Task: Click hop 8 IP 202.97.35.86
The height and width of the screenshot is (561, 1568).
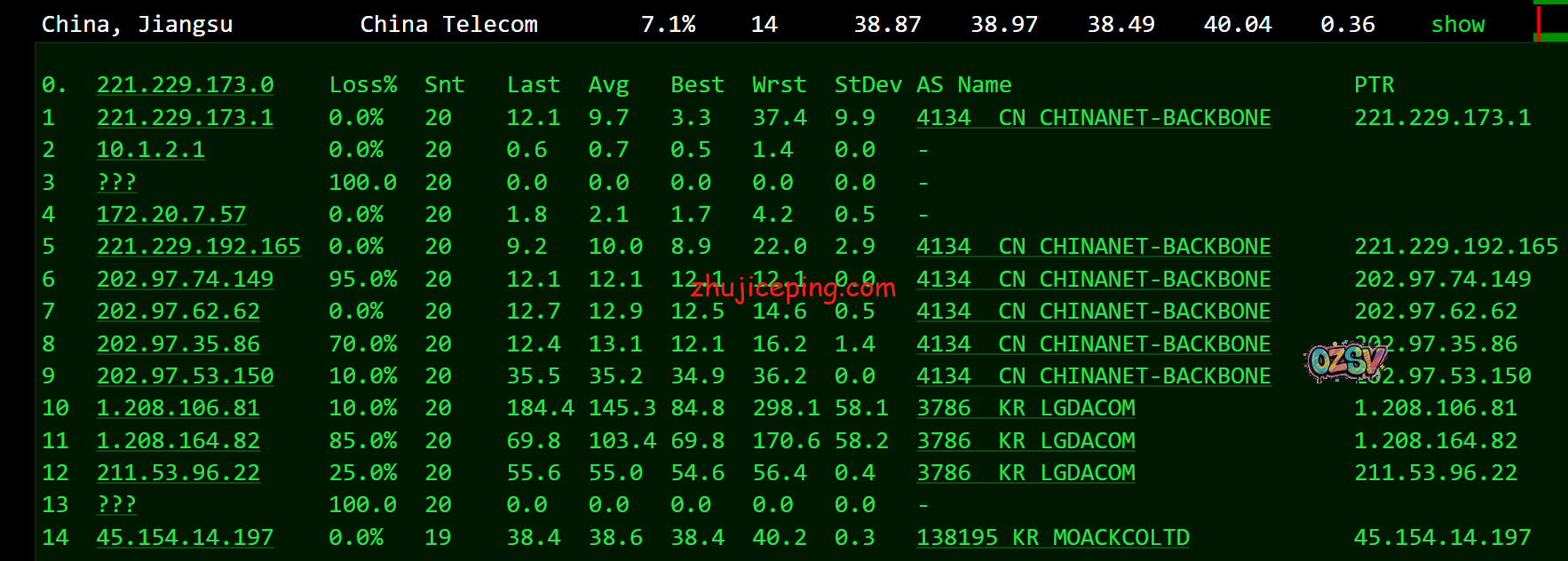Action: (x=178, y=344)
